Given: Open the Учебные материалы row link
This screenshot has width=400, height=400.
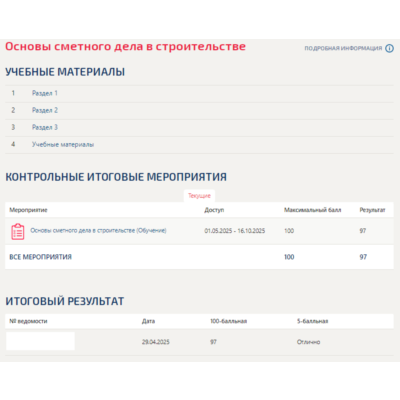Looking at the screenshot, I should tap(63, 145).
